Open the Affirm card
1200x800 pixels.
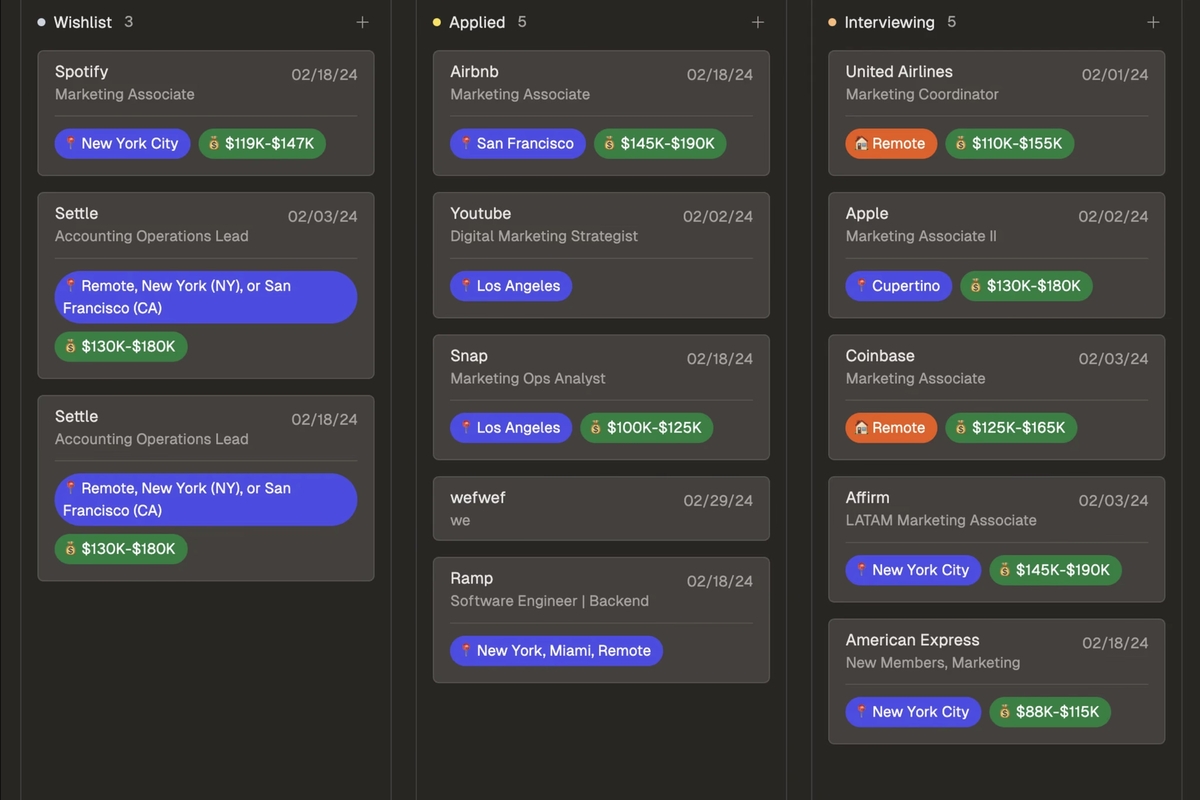997,539
